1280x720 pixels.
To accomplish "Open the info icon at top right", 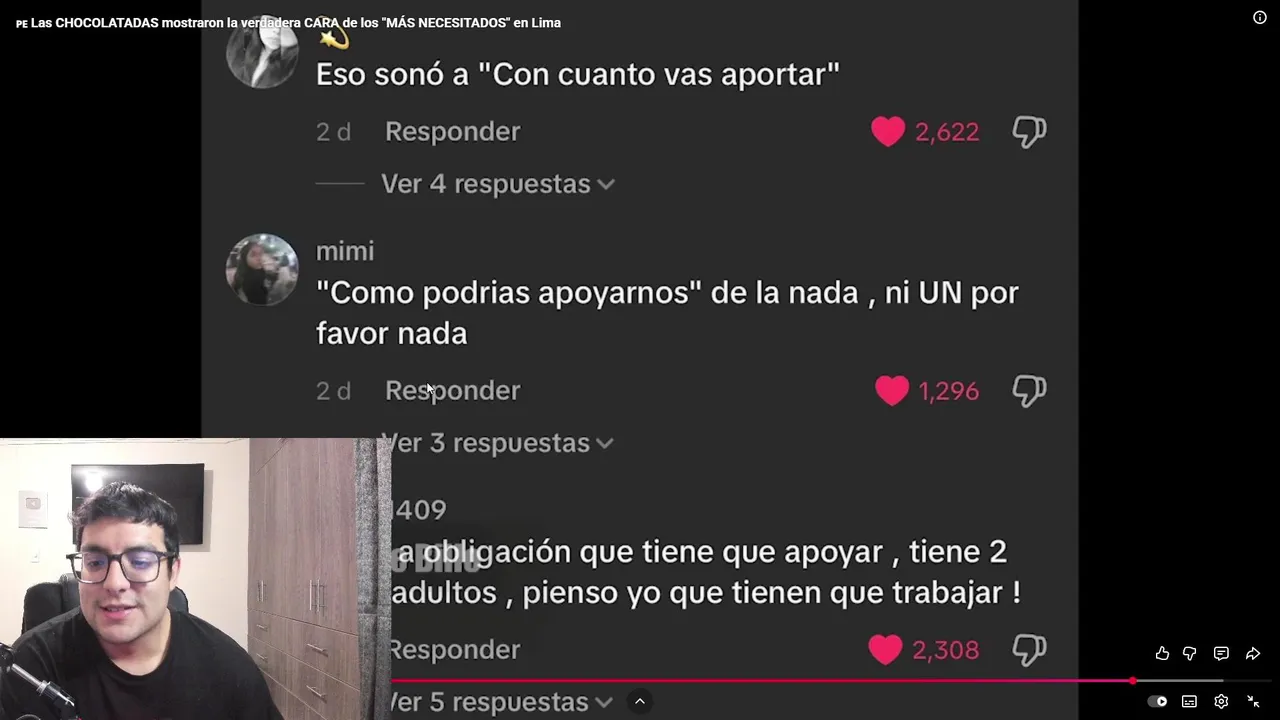I will click(x=1260, y=17).
